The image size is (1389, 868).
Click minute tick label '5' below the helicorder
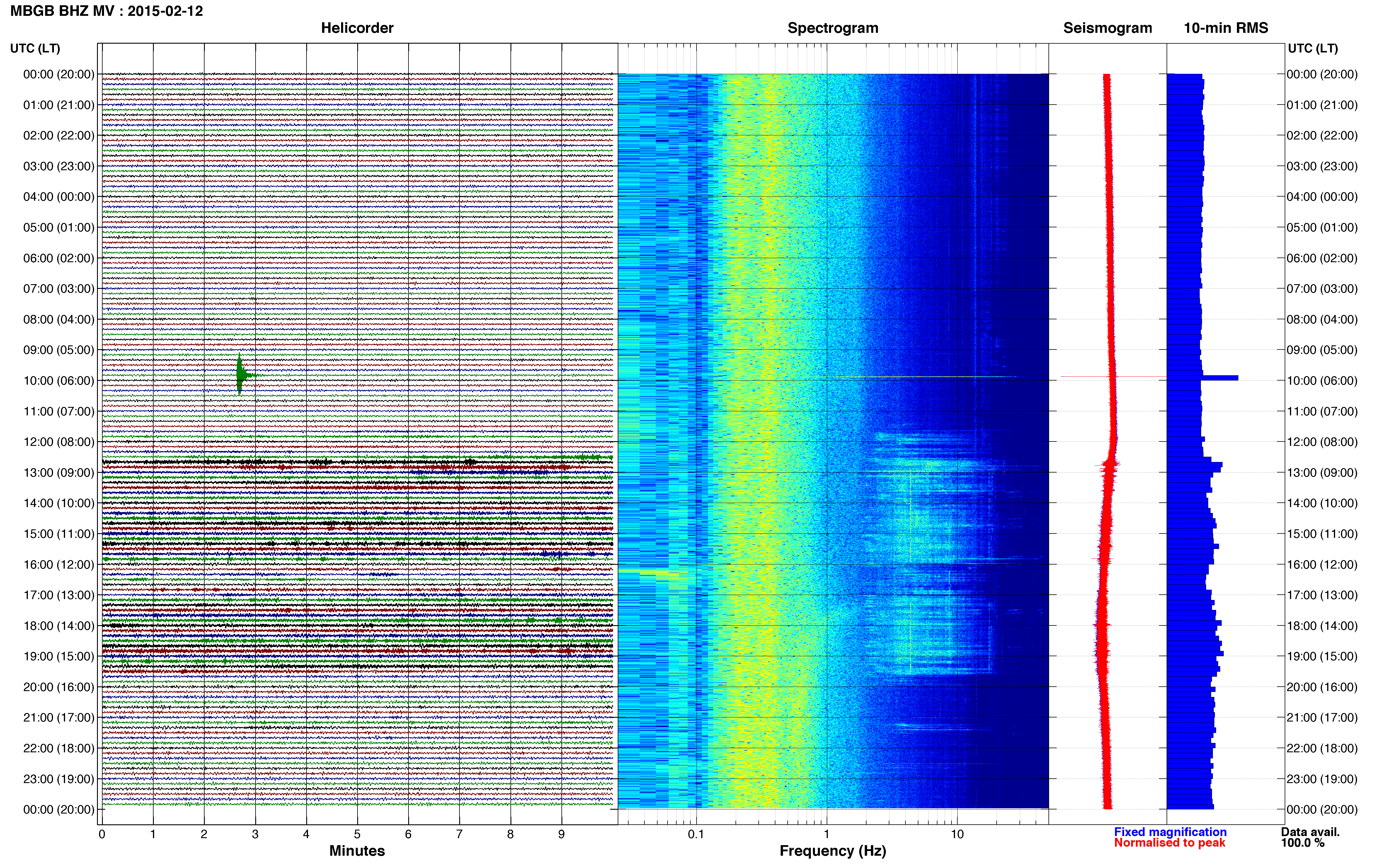pos(357,834)
